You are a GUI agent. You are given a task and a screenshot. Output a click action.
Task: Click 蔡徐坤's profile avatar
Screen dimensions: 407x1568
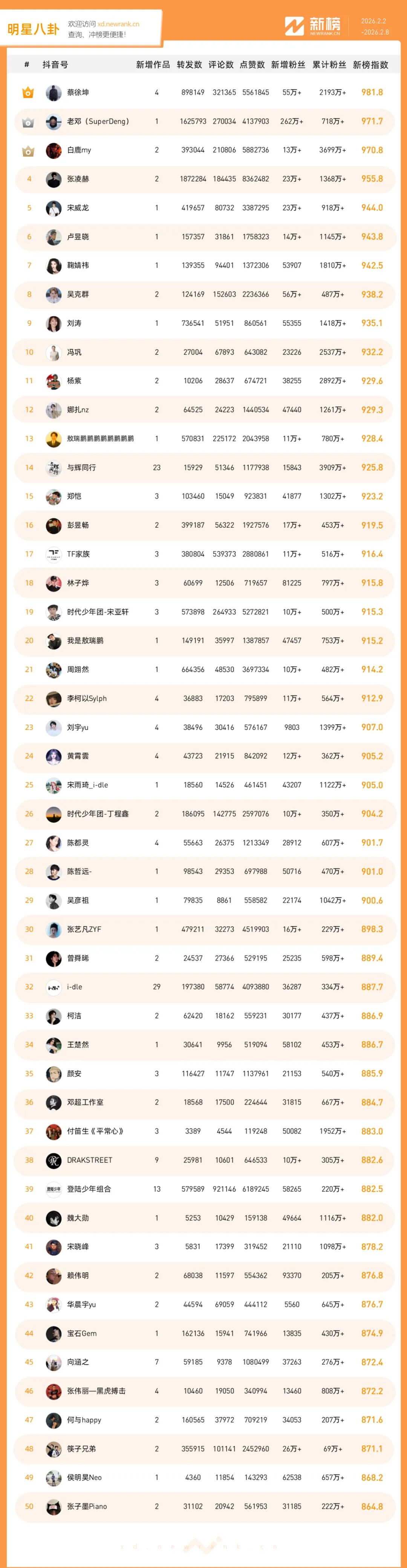click(54, 92)
